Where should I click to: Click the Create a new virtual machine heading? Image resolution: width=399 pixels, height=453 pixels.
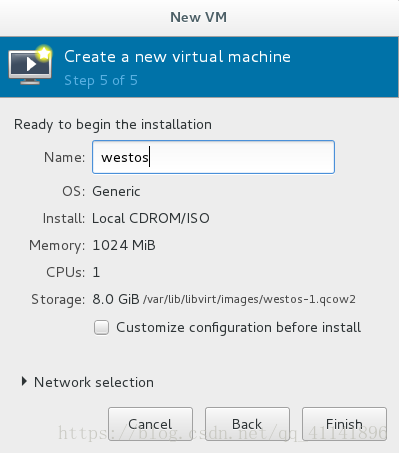click(177, 57)
